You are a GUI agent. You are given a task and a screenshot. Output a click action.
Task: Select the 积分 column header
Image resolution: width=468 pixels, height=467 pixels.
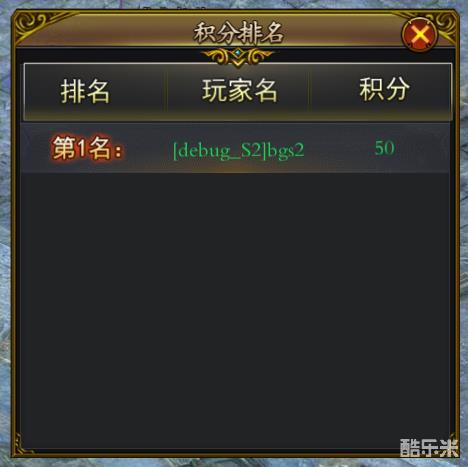[x=384, y=89]
